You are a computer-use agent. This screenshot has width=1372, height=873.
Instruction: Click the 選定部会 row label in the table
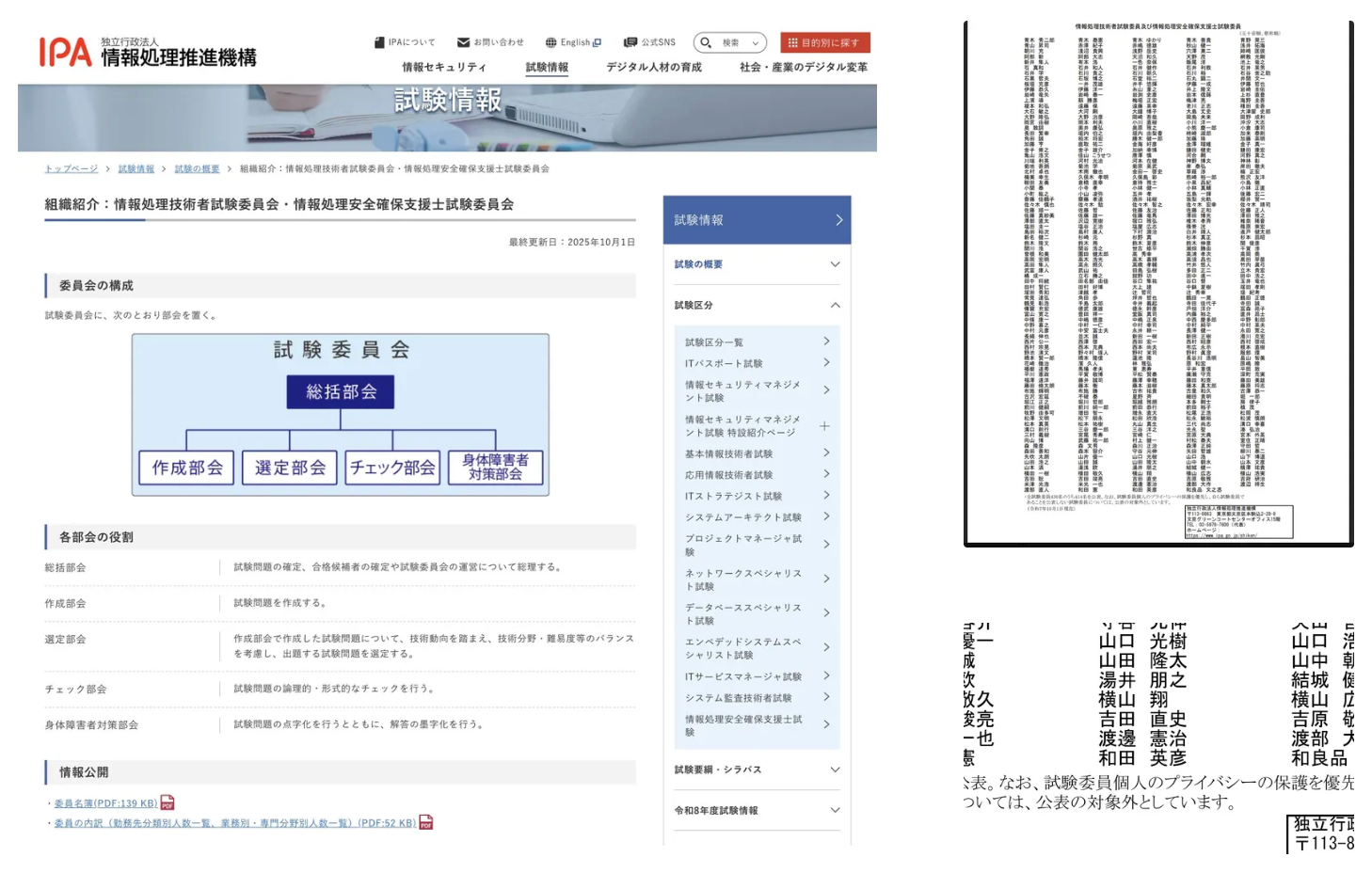[x=66, y=640]
